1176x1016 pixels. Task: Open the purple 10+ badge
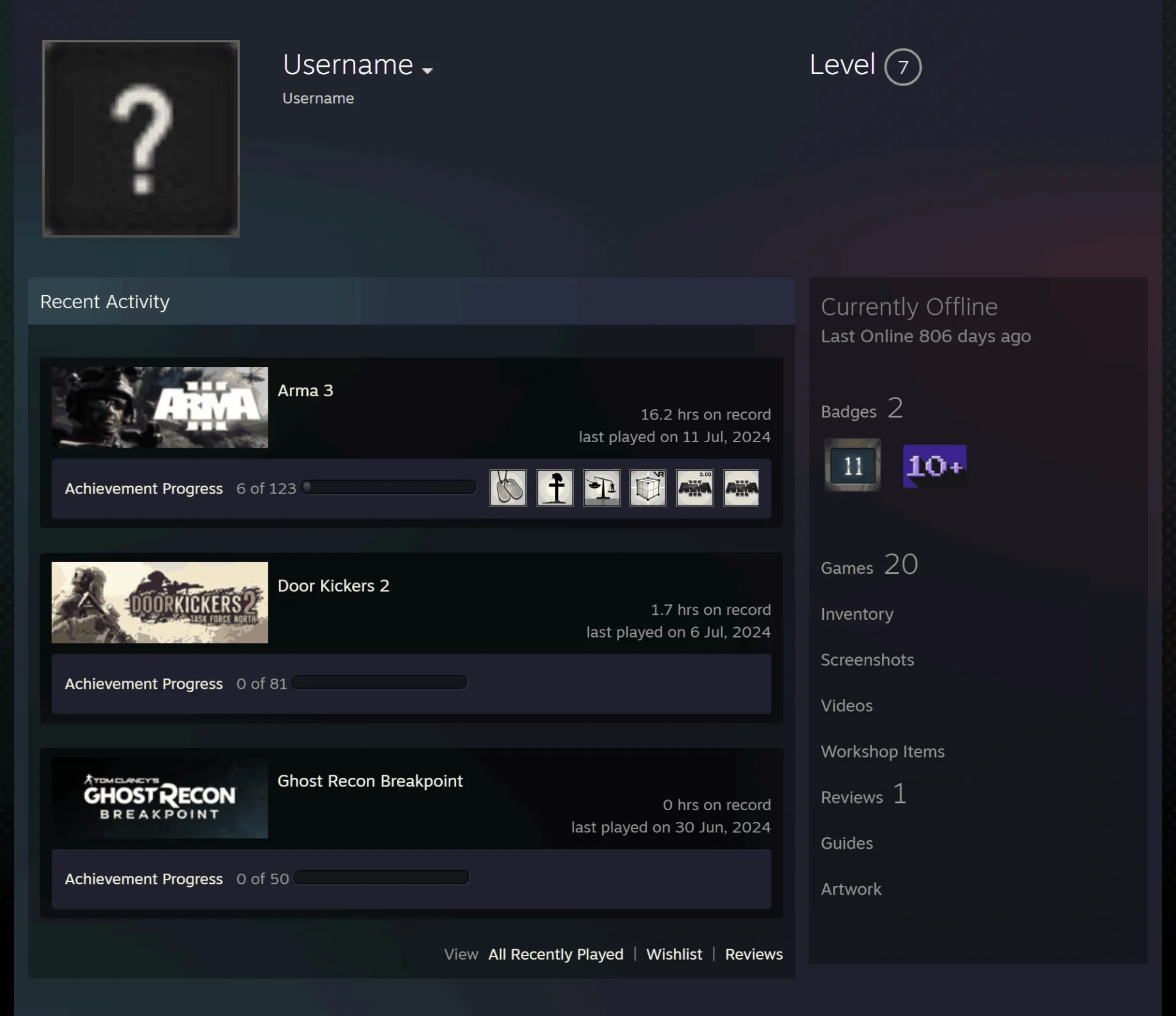935,466
